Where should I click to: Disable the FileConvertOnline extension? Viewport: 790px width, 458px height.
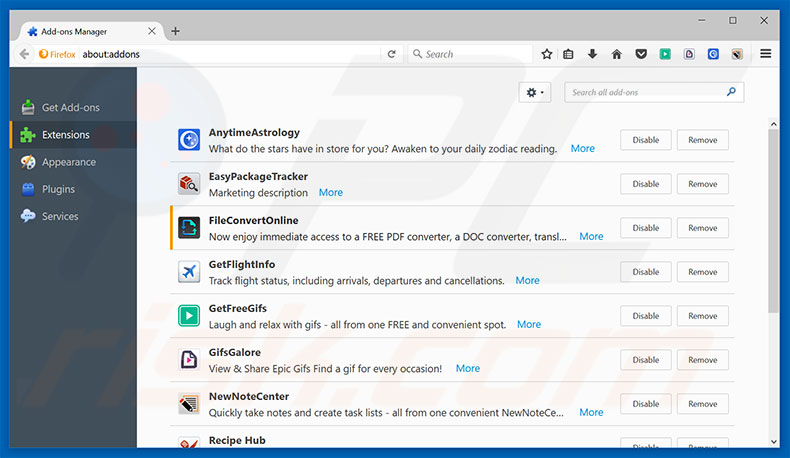pyautogui.click(x=645, y=228)
